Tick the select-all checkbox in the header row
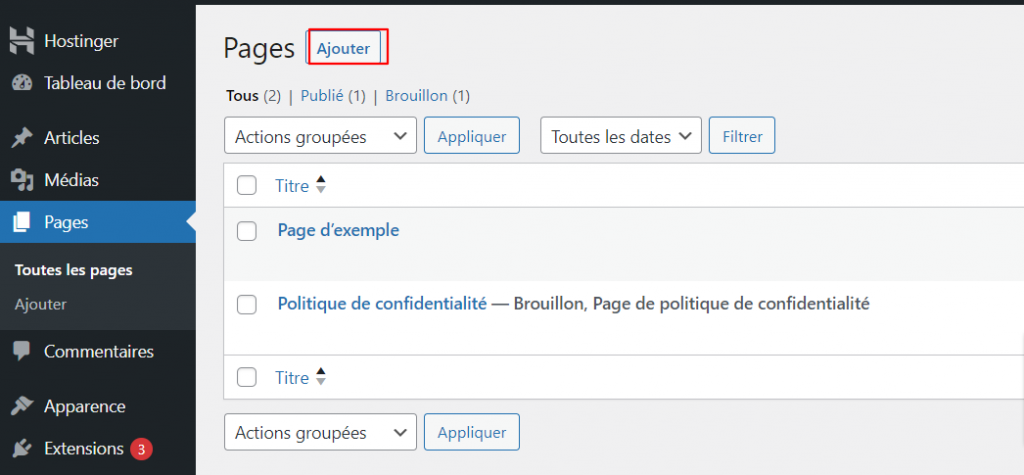1024x475 pixels. pos(247,185)
